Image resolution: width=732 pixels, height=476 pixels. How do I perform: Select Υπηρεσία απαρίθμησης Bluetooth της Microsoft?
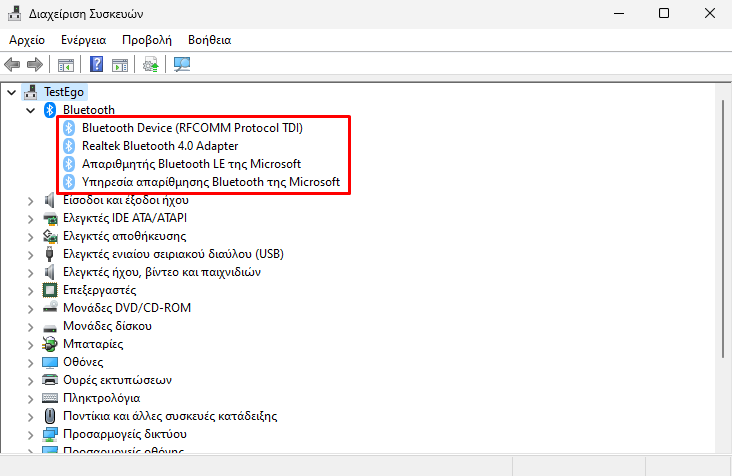(211, 182)
